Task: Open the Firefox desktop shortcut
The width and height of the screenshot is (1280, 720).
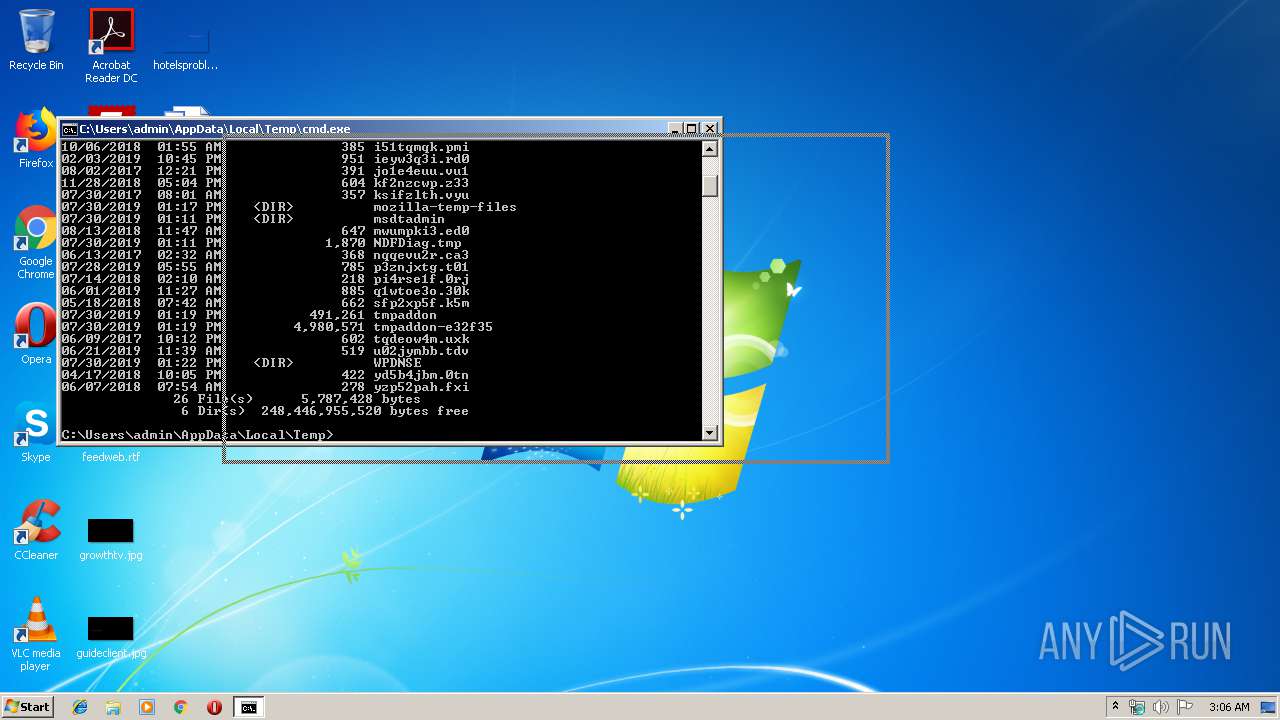Action: [x=36, y=140]
